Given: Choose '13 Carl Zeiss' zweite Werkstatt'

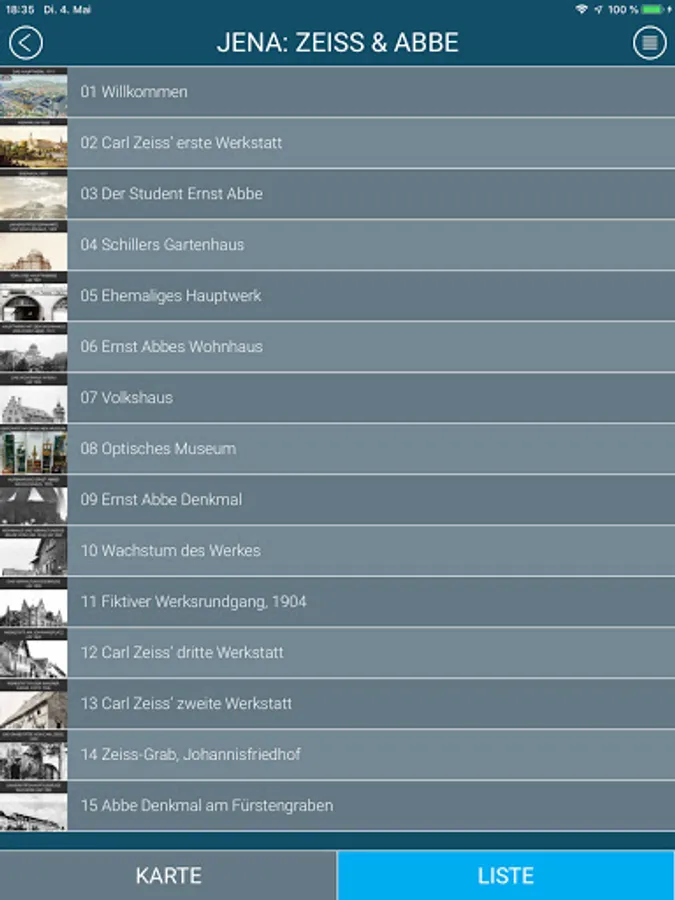Looking at the screenshot, I should pos(338,704).
